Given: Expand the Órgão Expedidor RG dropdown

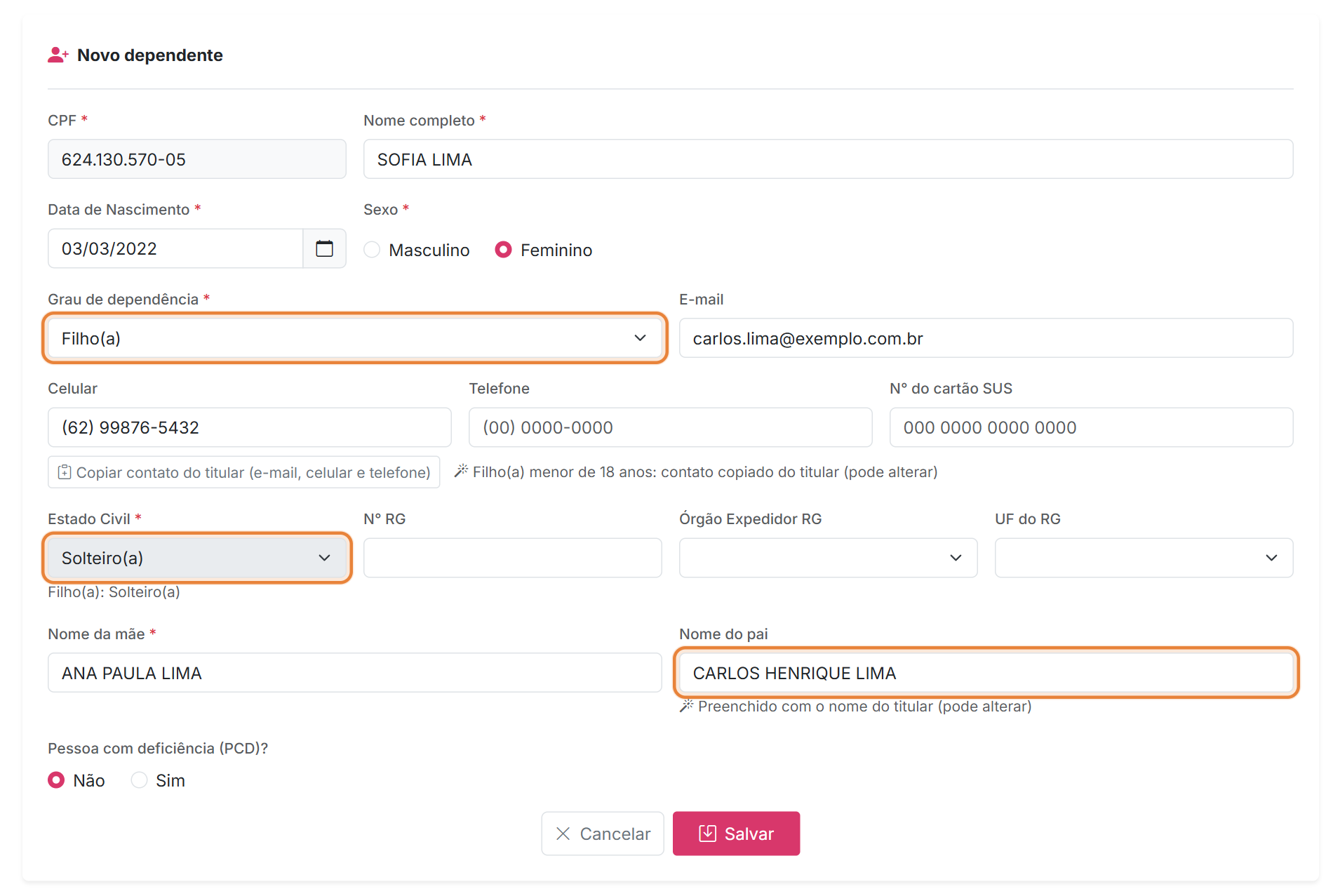Looking at the screenshot, I should [828, 558].
